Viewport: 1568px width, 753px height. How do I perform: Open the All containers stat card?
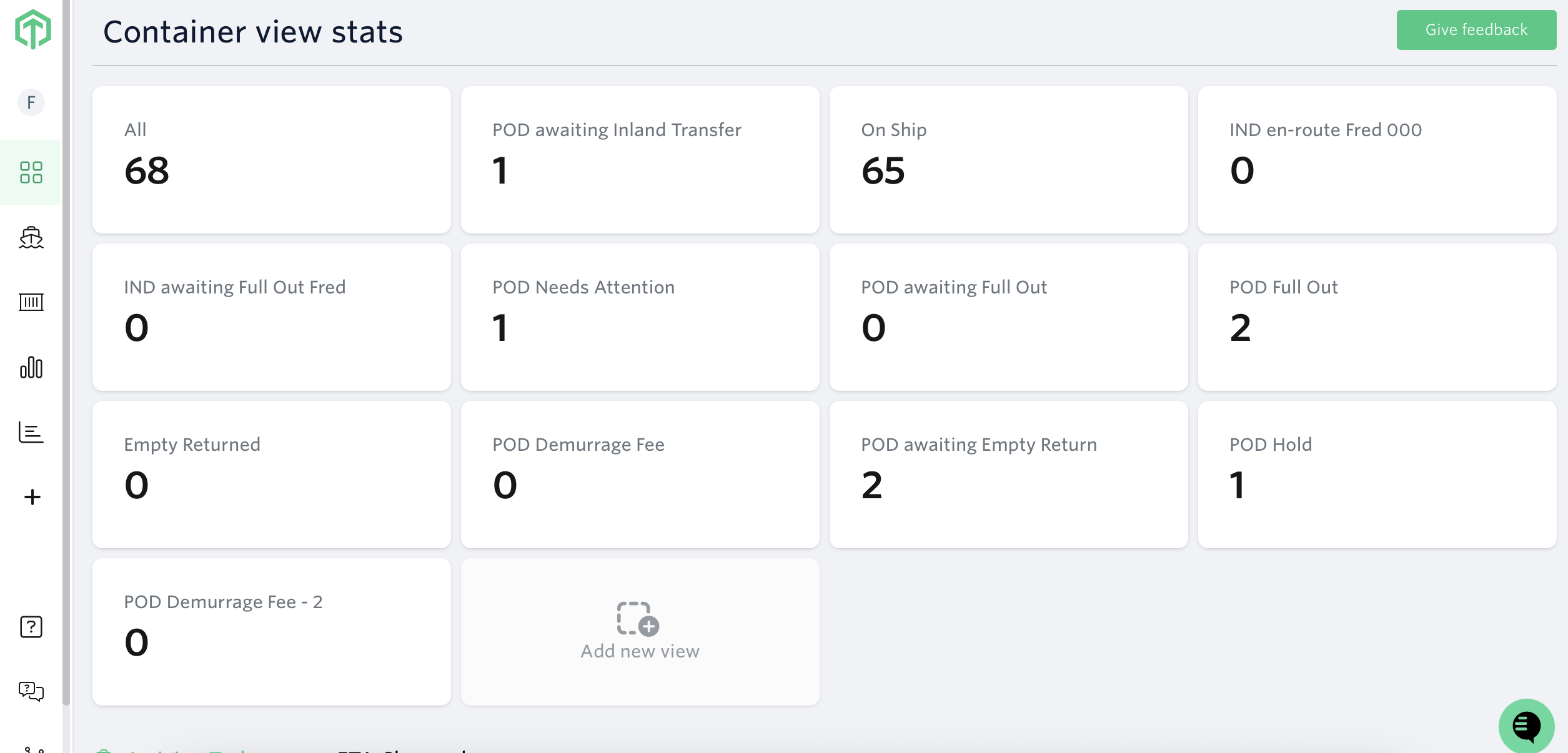[x=271, y=160]
